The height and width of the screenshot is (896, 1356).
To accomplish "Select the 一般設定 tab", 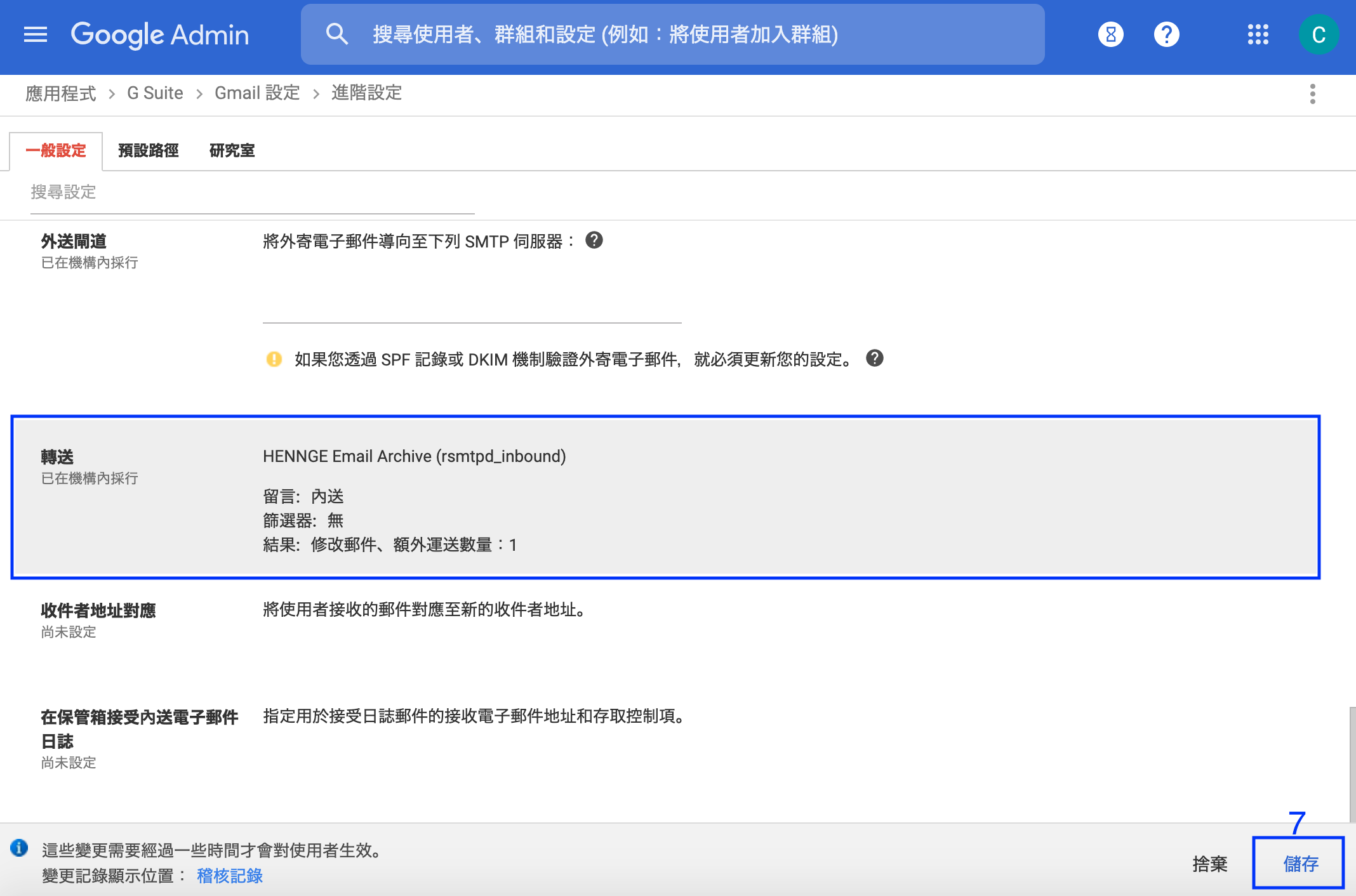I will coord(56,151).
